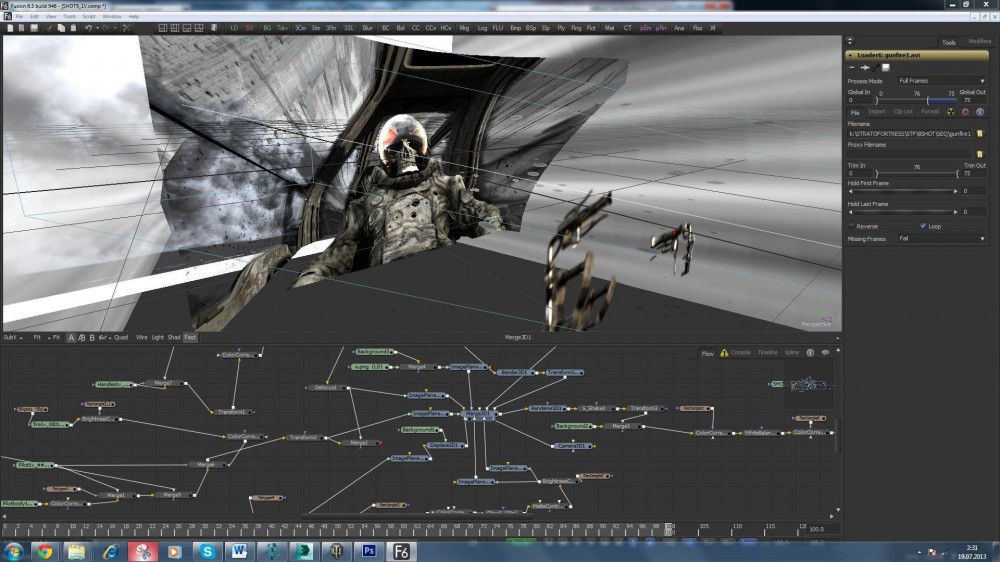The height and width of the screenshot is (562, 1000).
Task: Open the Timeline tab
Action: [767, 353]
